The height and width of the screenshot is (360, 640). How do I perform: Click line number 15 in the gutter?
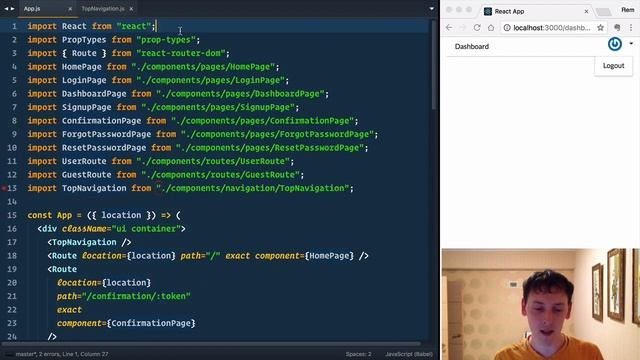(x=12, y=215)
